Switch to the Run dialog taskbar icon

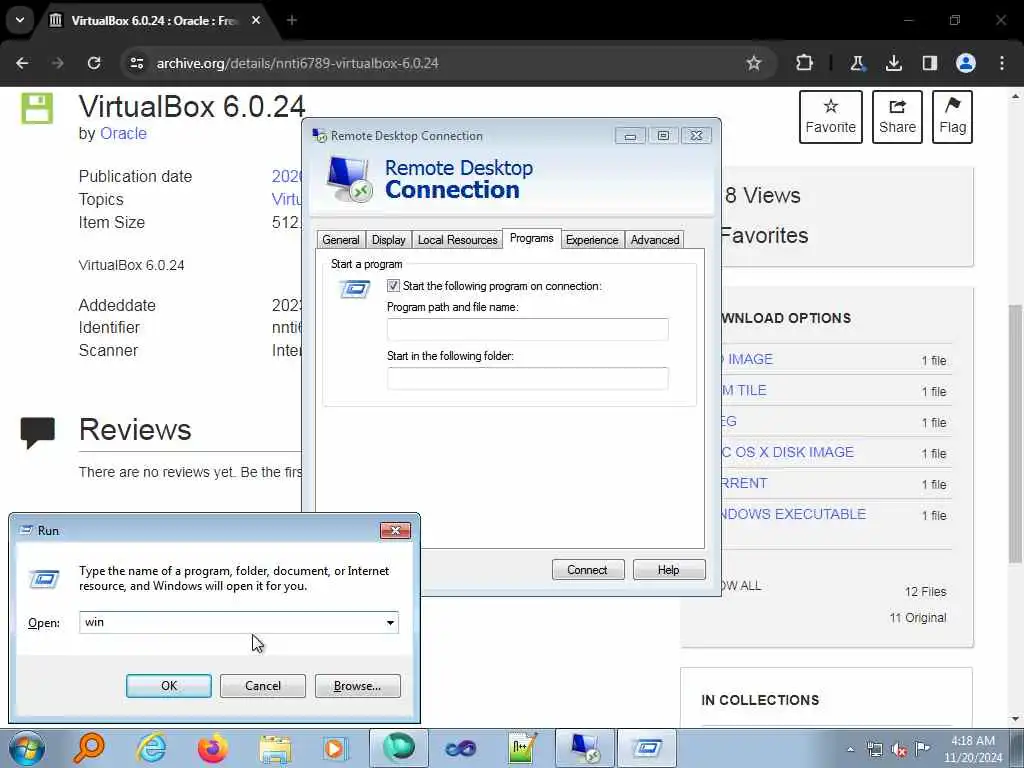pos(647,748)
